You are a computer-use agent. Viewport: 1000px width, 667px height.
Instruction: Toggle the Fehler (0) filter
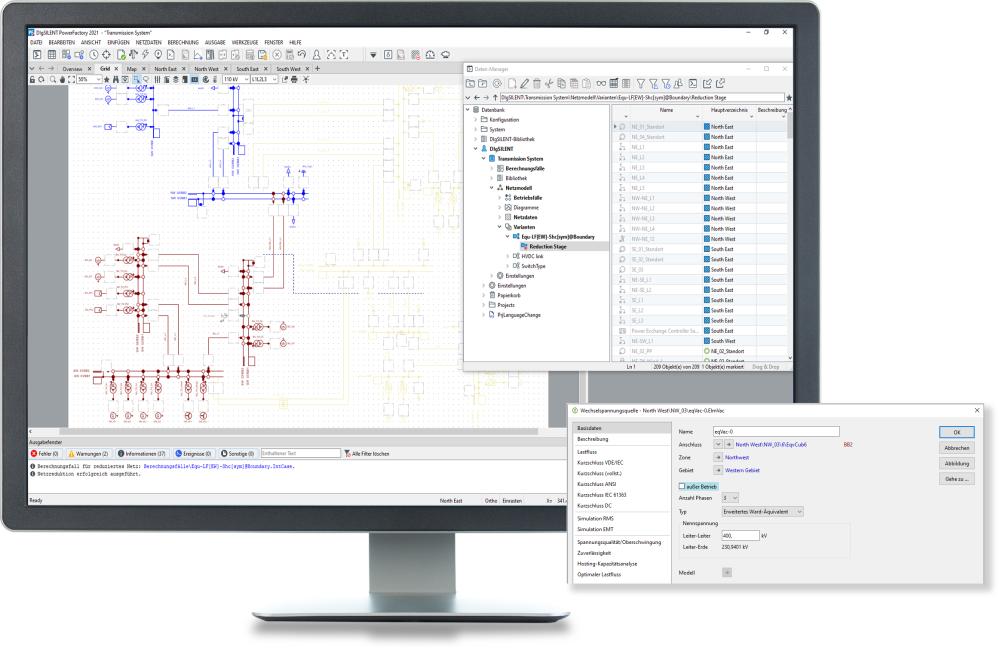[x=45, y=453]
